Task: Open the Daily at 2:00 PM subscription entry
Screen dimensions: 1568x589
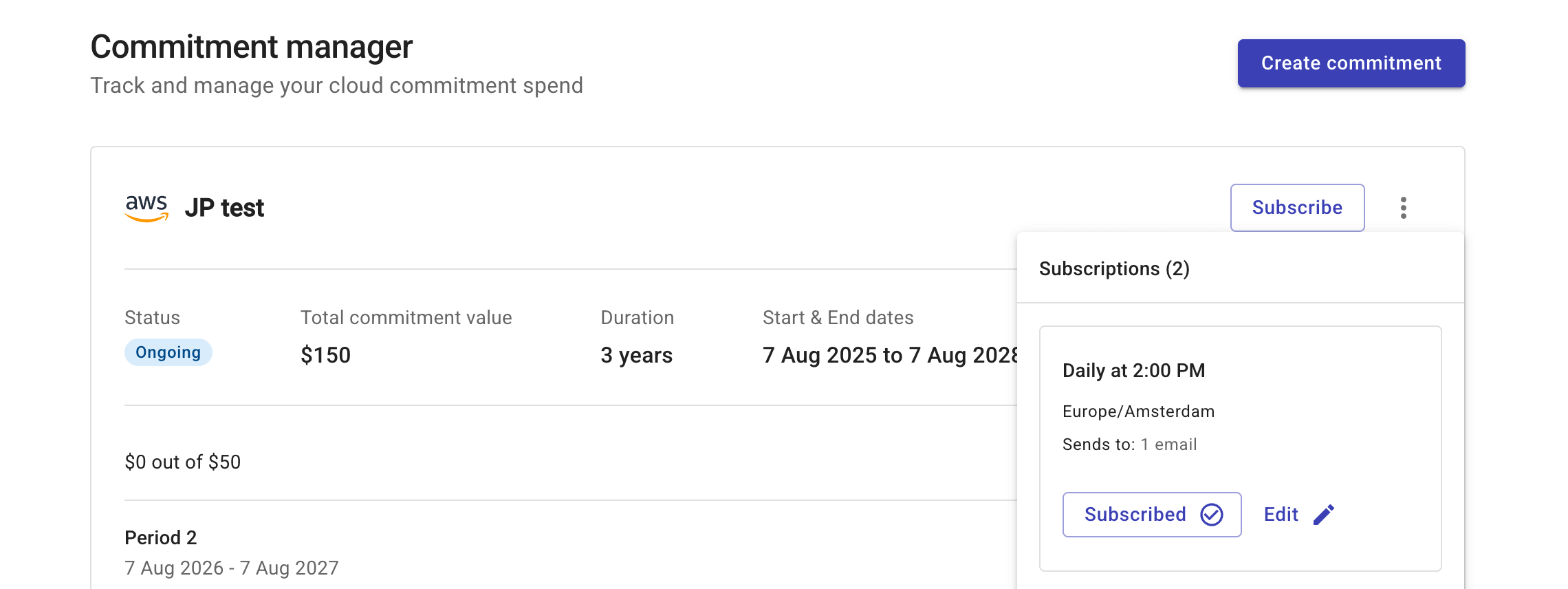Action: point(1134,370)
